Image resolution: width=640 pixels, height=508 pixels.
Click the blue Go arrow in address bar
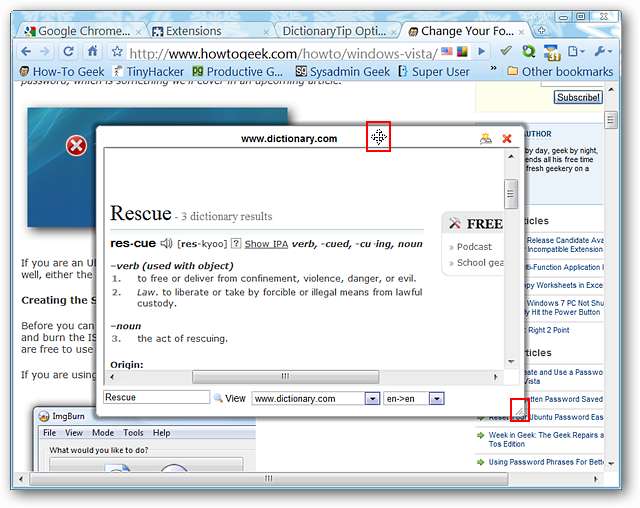click(482, 51)
